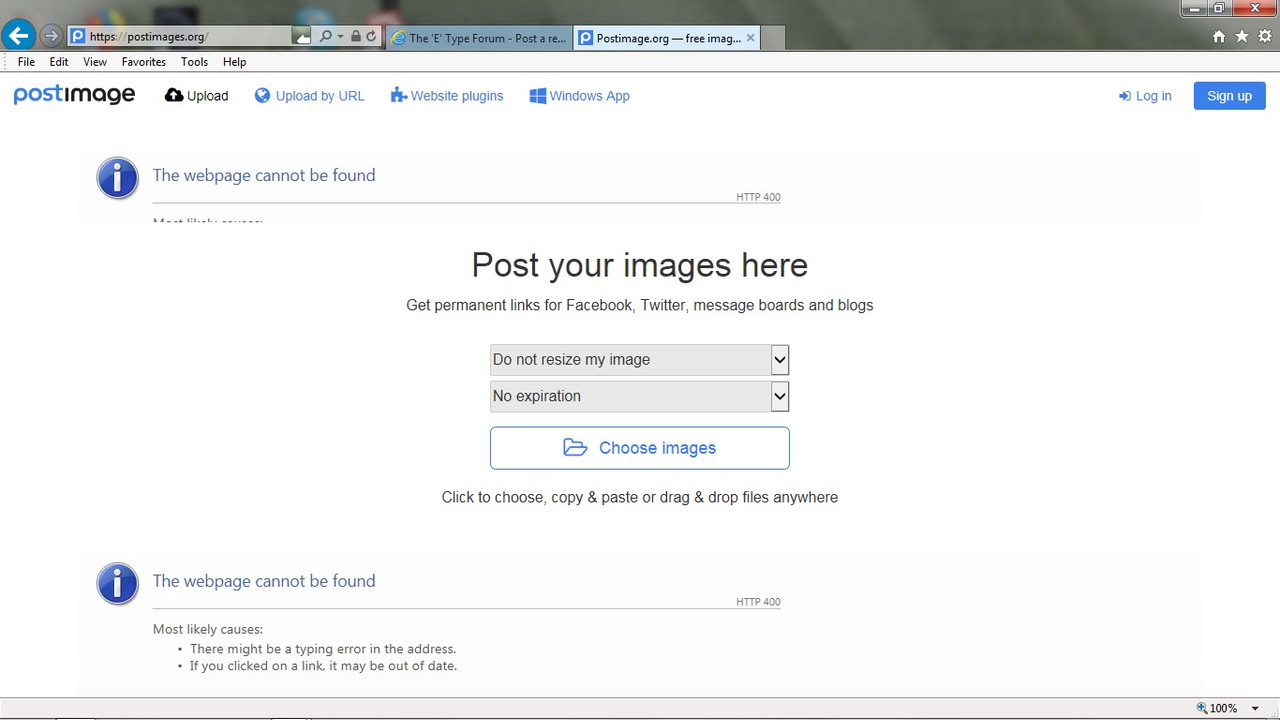Click the upper blue info icon
The width and height of the screenshot is (1280, 720).
117,178
